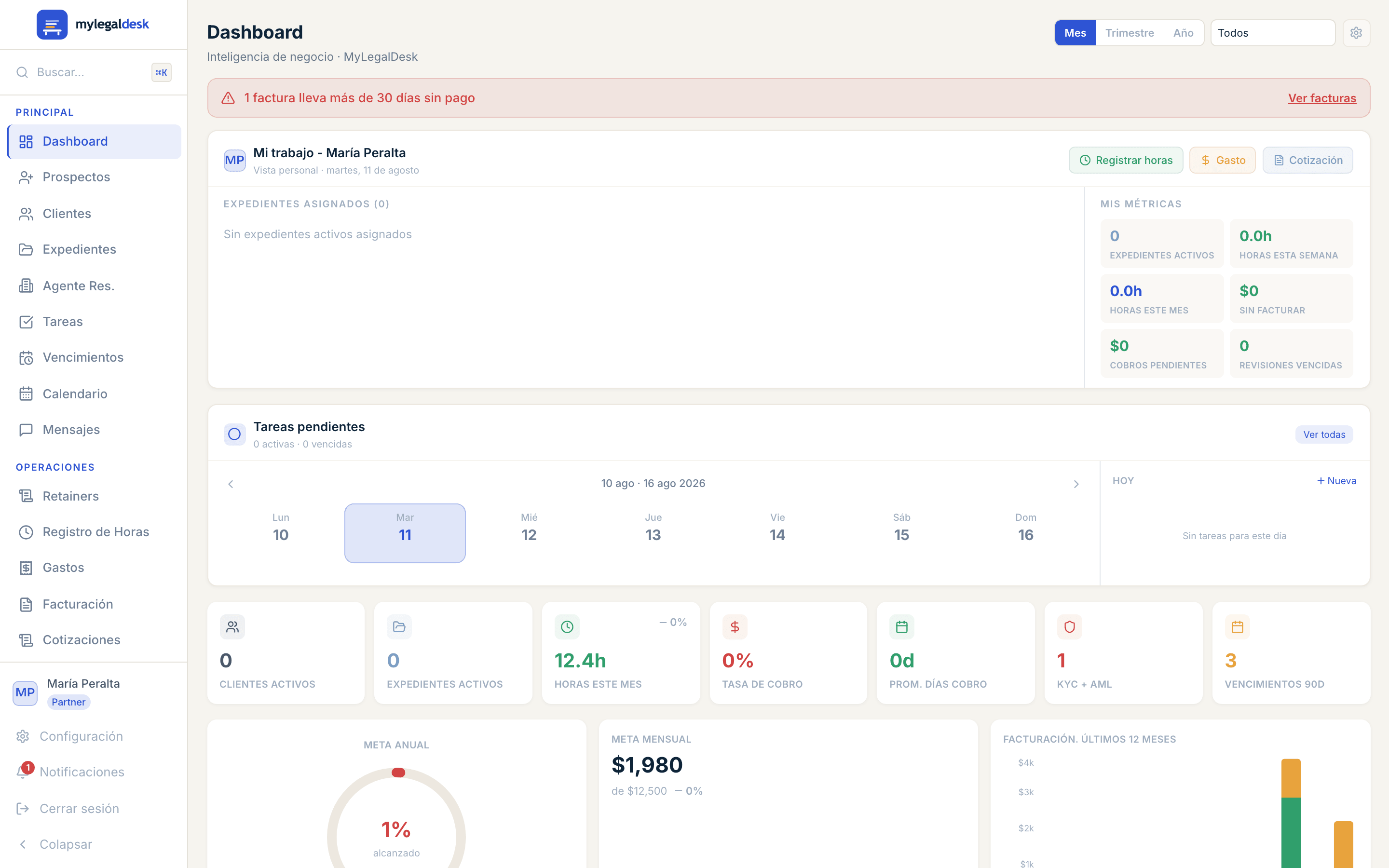Image resolution: width=1389 pixels, height=868 pixels.
Task: Click the Tareas pendientes circle icon
Action: (234, 434)
